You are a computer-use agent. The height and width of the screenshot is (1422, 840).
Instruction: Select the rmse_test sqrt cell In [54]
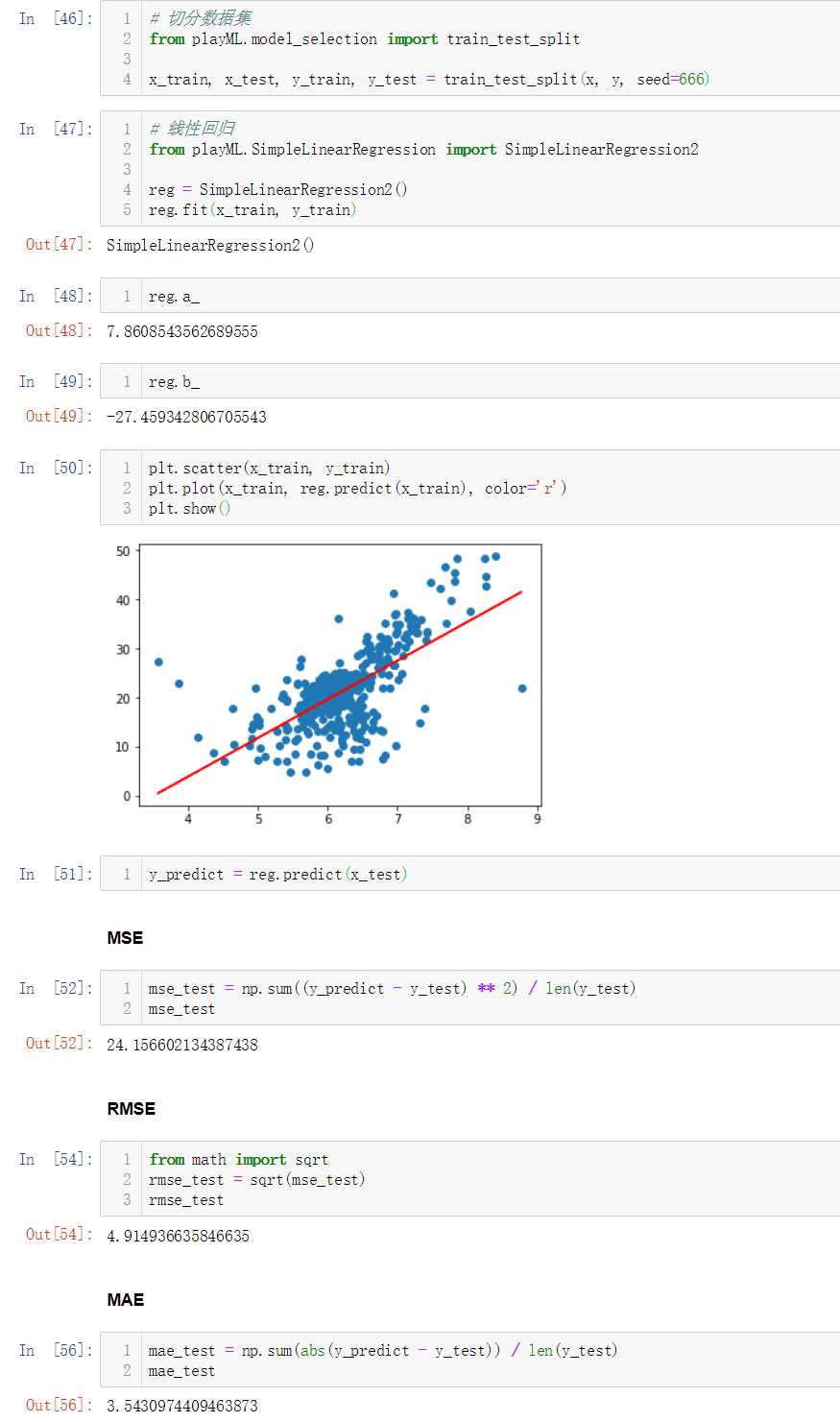(x=470, y=1179)
